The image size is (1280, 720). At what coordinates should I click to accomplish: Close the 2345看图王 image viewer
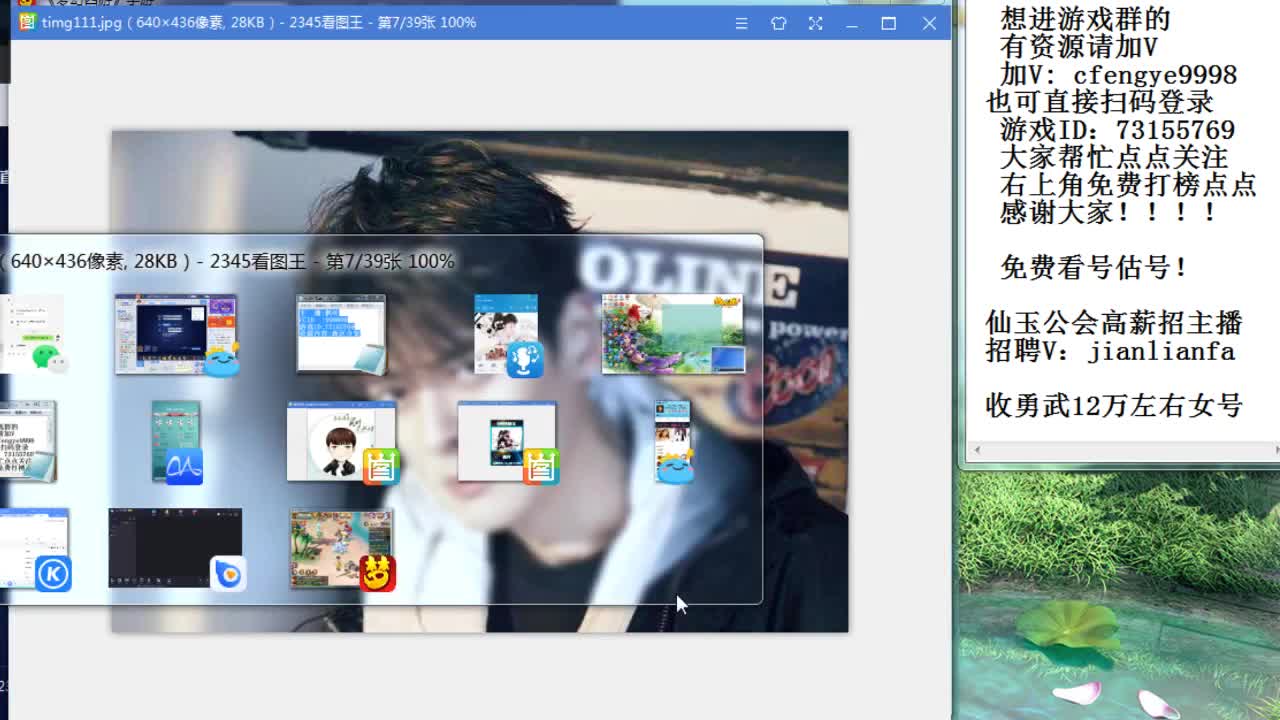(929, 23)
